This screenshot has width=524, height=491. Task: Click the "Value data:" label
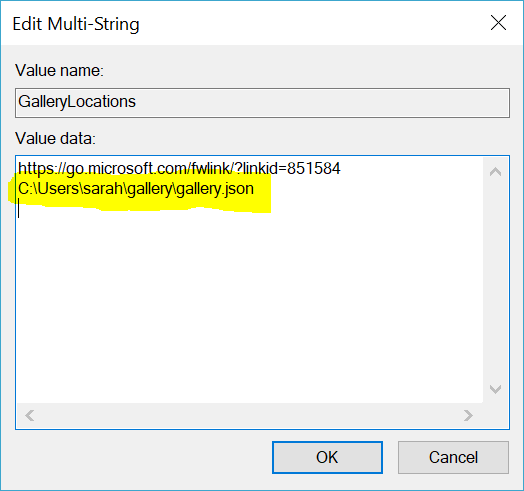pos(55,138)
